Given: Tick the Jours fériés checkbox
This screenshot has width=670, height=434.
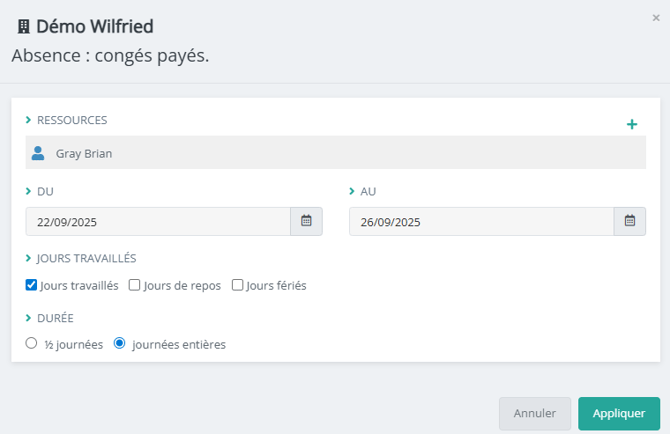Looking at the screenshot, I should click(x=238, y=285).
